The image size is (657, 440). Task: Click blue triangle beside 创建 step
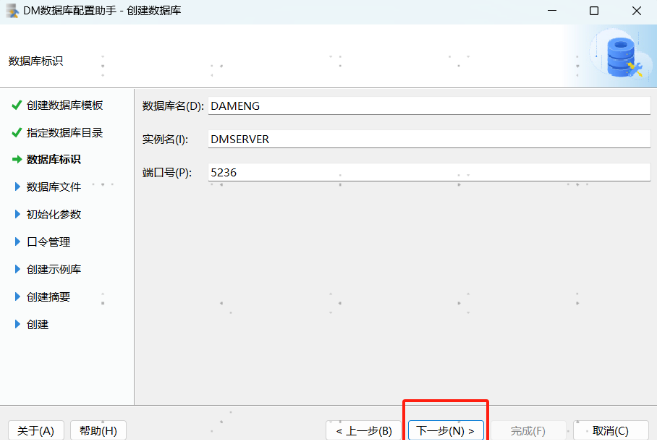[17, 324]
